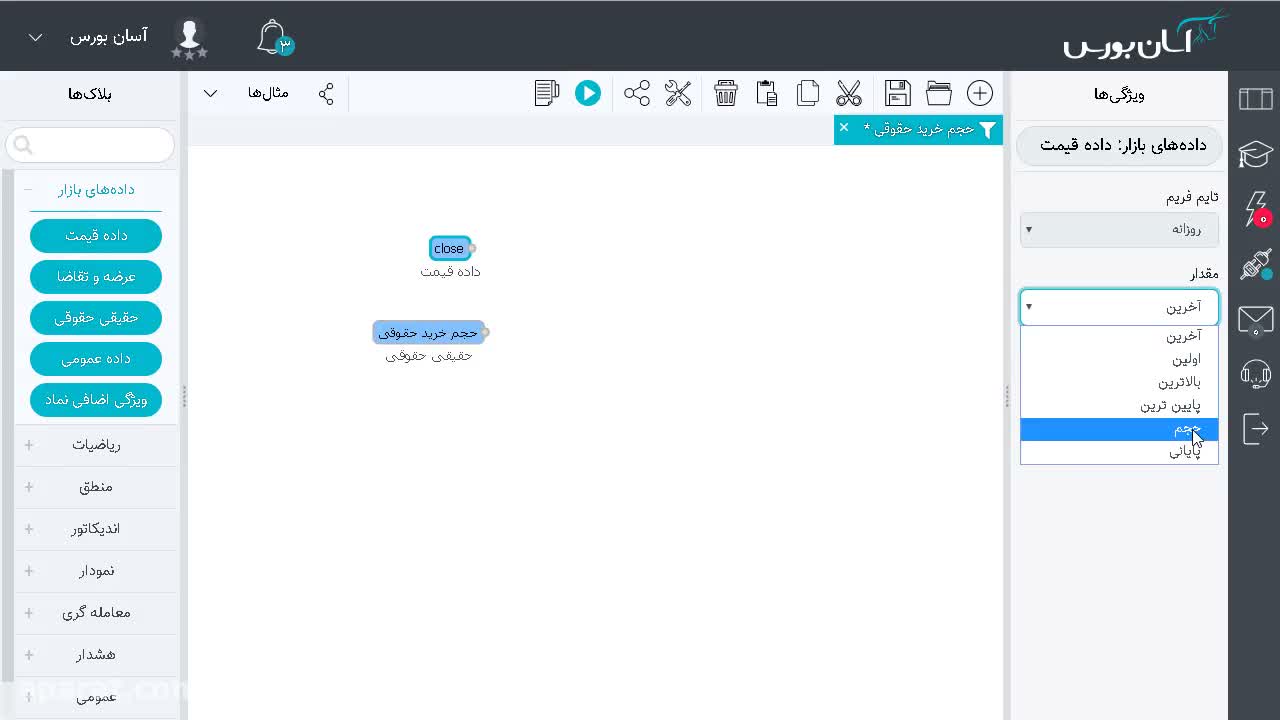
Task: Add the داده عمومی block
Action: 96,359
